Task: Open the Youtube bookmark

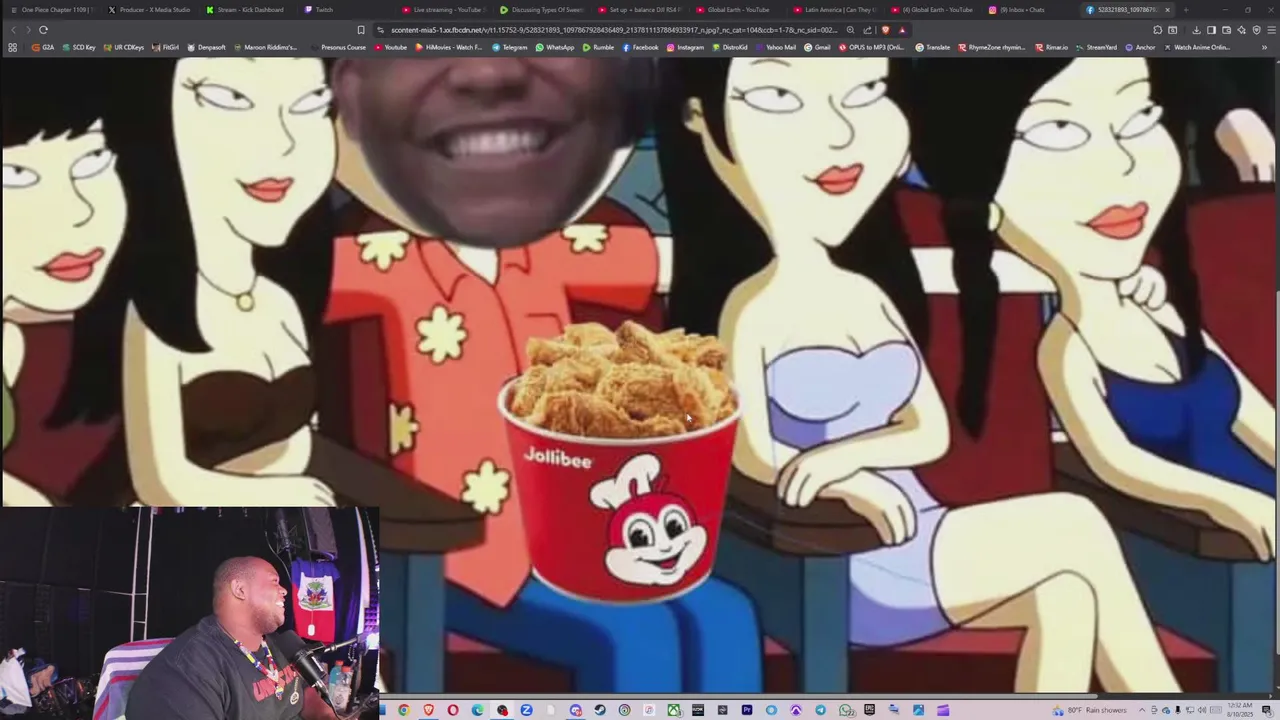Action: tap(390, 47)
